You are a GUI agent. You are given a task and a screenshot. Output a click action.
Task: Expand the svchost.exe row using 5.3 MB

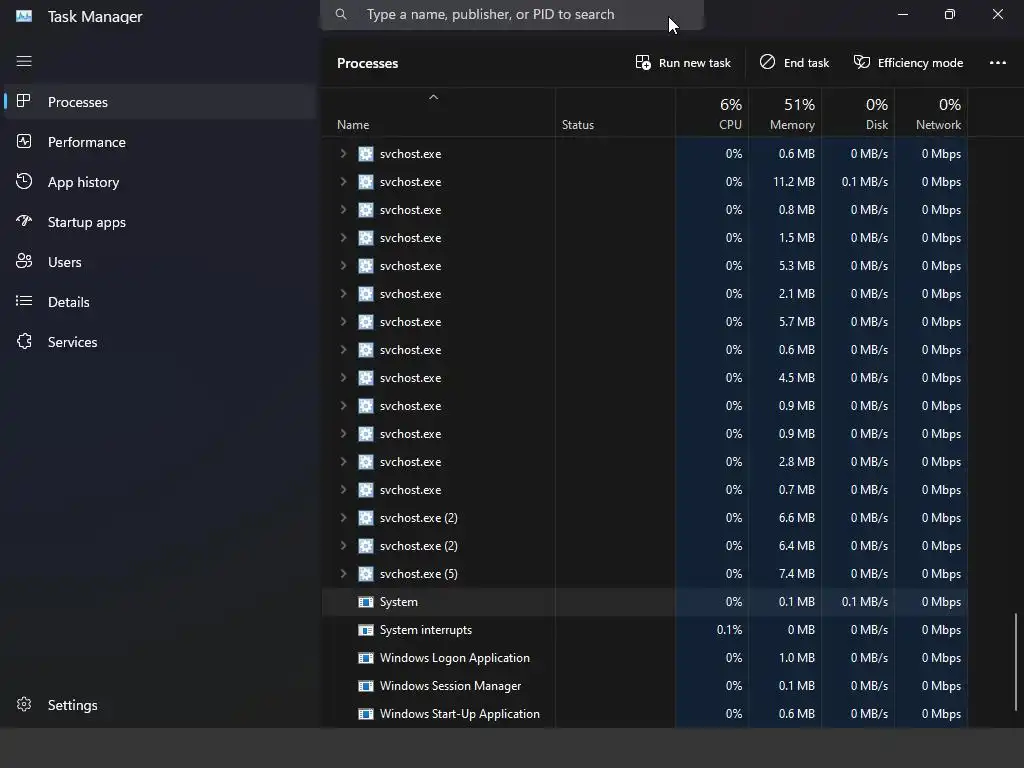pyautogui.click(x=343, y=266)
